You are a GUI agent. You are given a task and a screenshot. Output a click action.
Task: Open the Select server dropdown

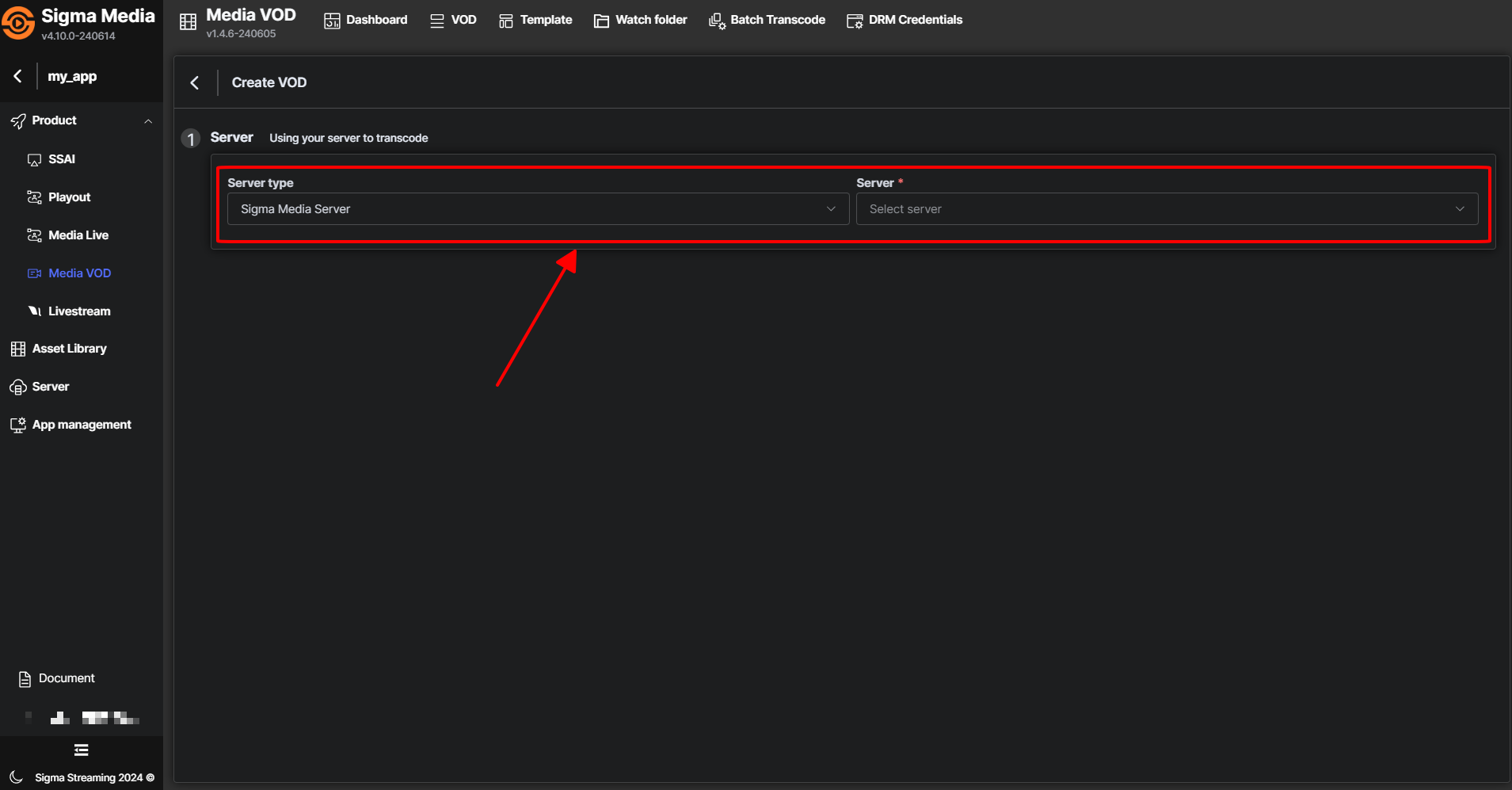[x=1166, y=209]
